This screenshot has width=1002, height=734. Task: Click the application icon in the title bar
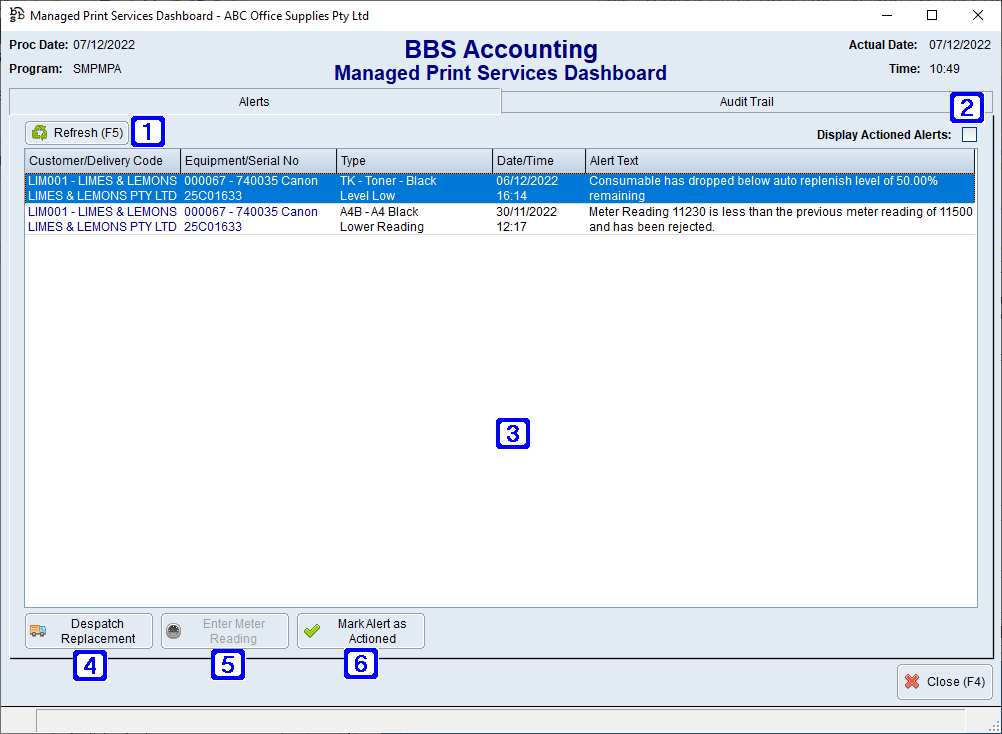[x=17, y=15]
